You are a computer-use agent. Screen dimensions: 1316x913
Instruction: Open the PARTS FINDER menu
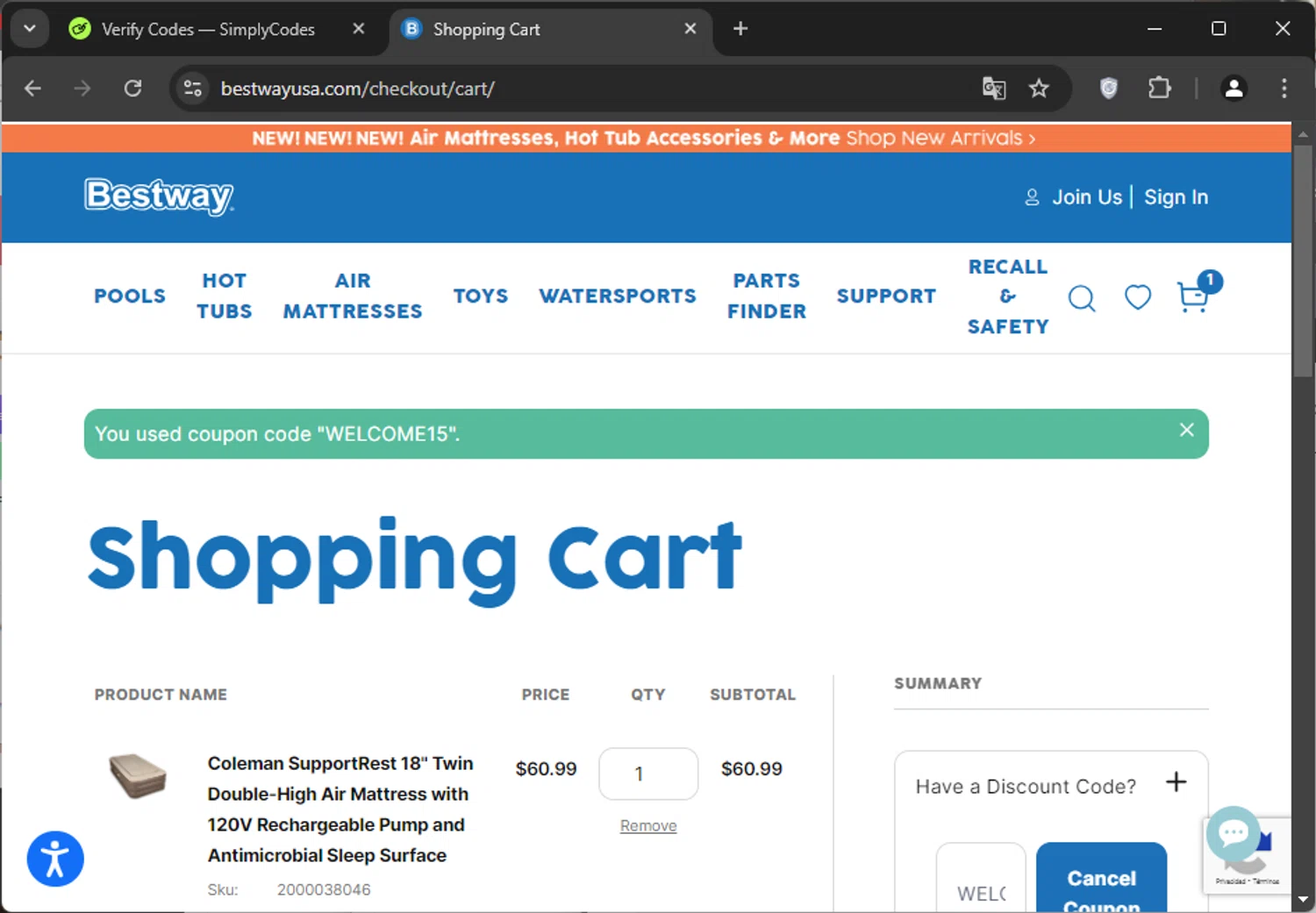coord(767,296)
